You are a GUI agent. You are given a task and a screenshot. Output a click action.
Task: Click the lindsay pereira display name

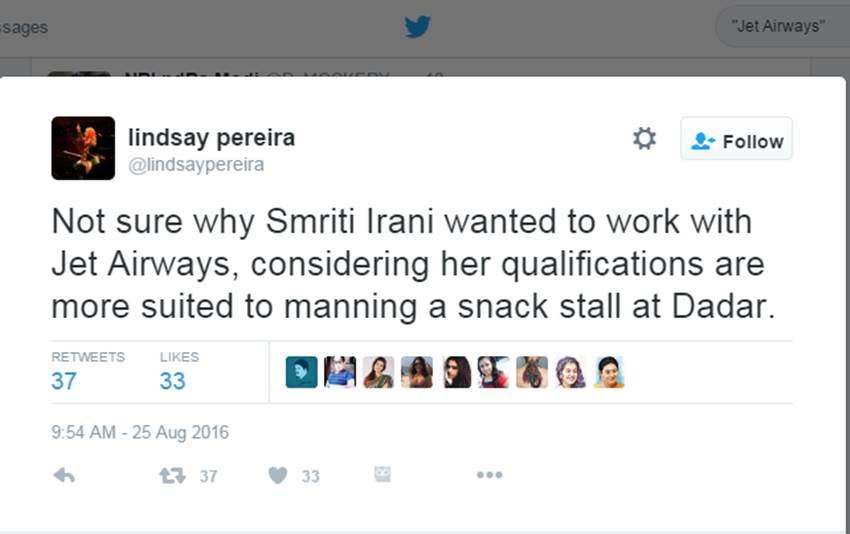(211, 137)
